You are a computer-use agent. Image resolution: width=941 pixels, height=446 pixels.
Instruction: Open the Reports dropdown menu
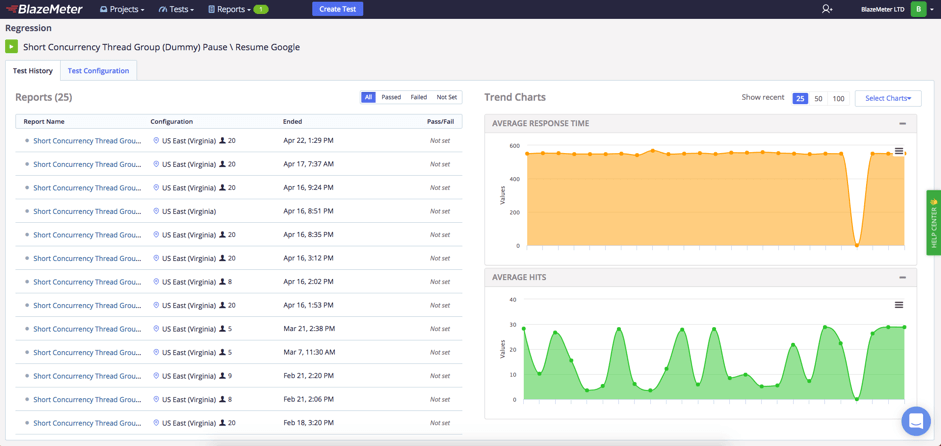coord(229,9)
